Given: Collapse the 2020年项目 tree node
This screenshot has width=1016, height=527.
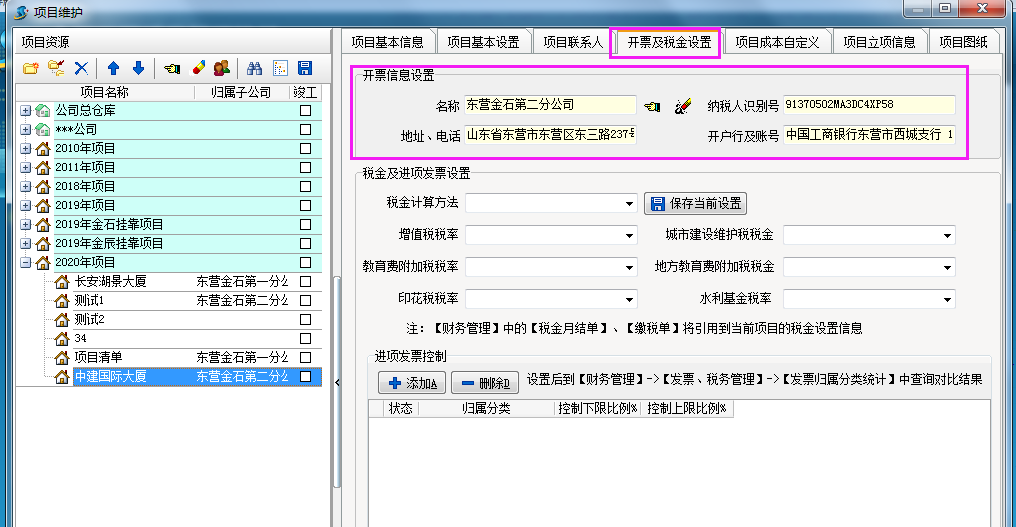Looking at the screenshot, I should pos(26,263).
